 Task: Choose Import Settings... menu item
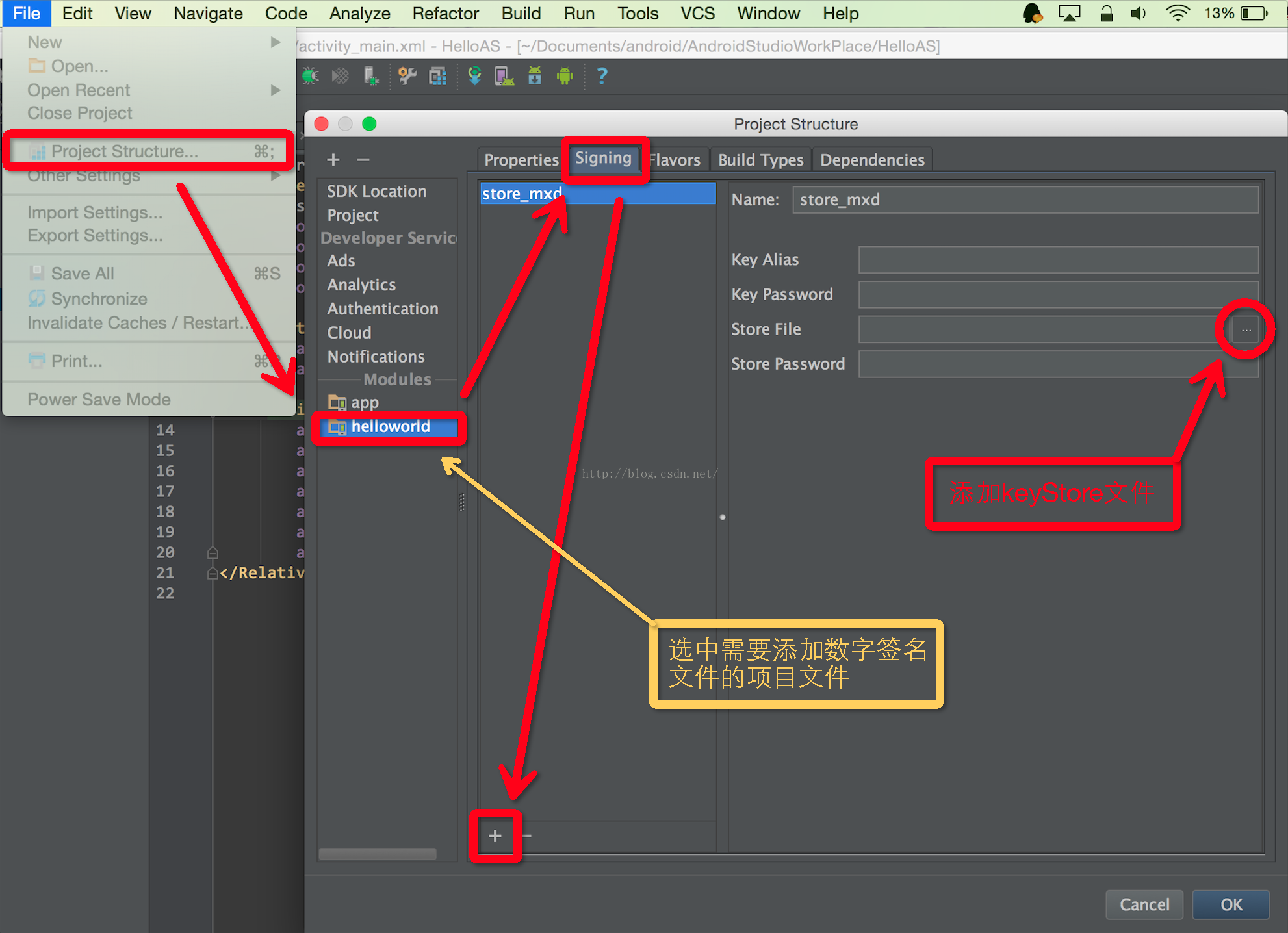point(149,212)
